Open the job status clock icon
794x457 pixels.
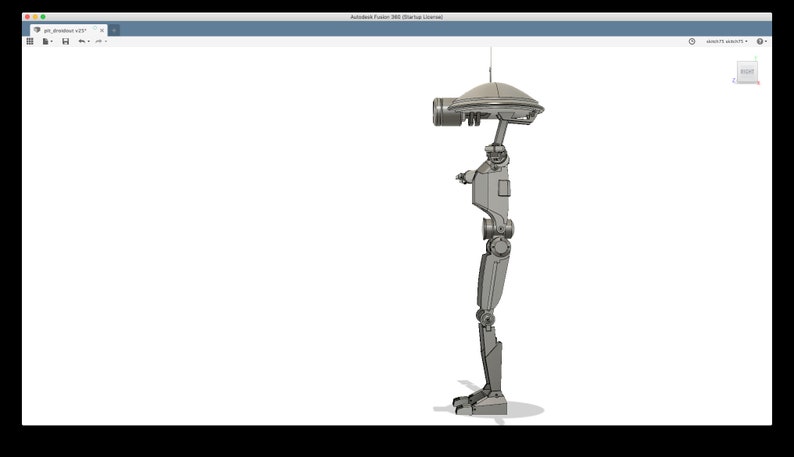tap(692, 42)
